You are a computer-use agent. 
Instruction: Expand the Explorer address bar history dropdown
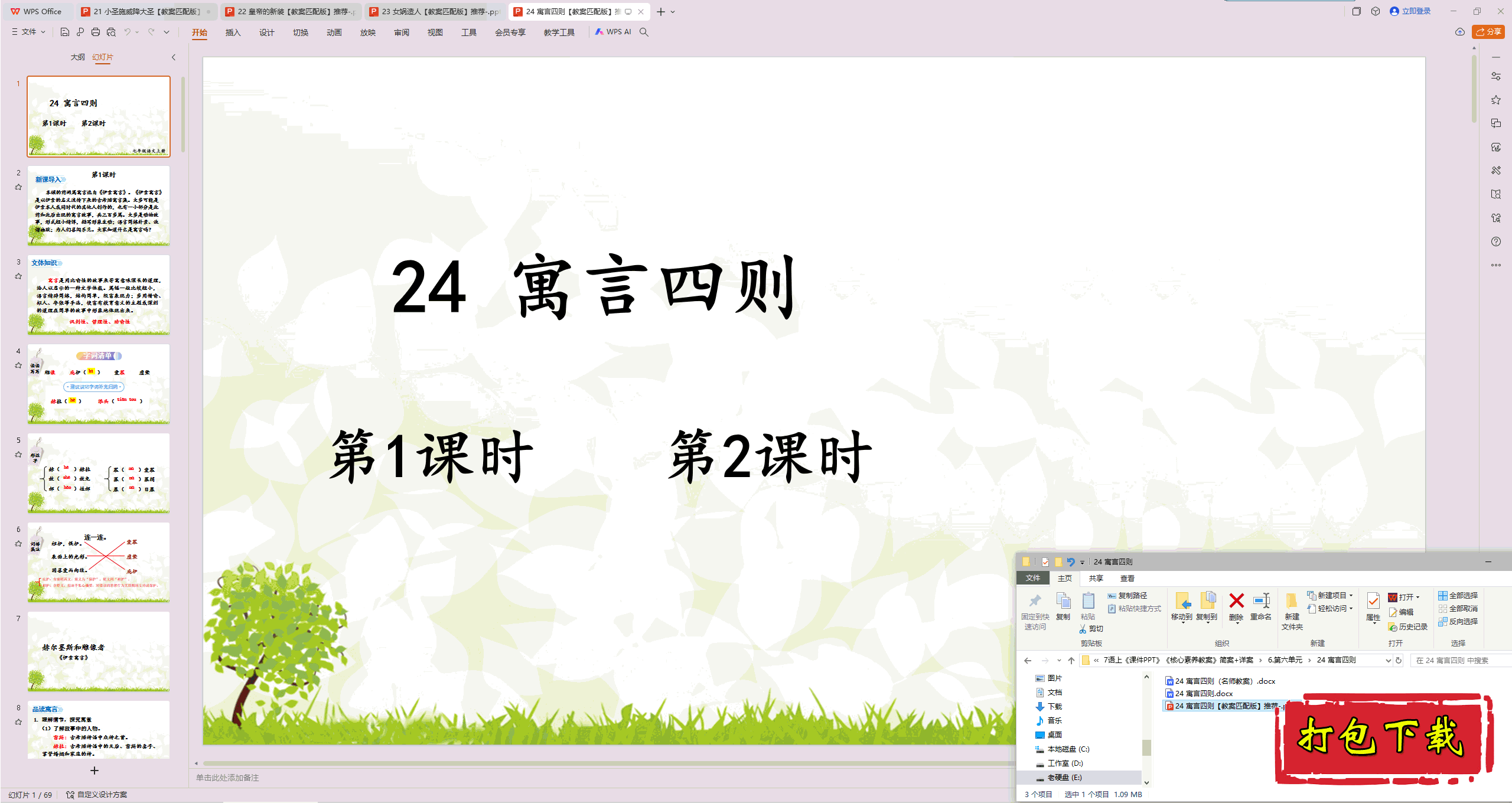click(x=1388, y=661)
